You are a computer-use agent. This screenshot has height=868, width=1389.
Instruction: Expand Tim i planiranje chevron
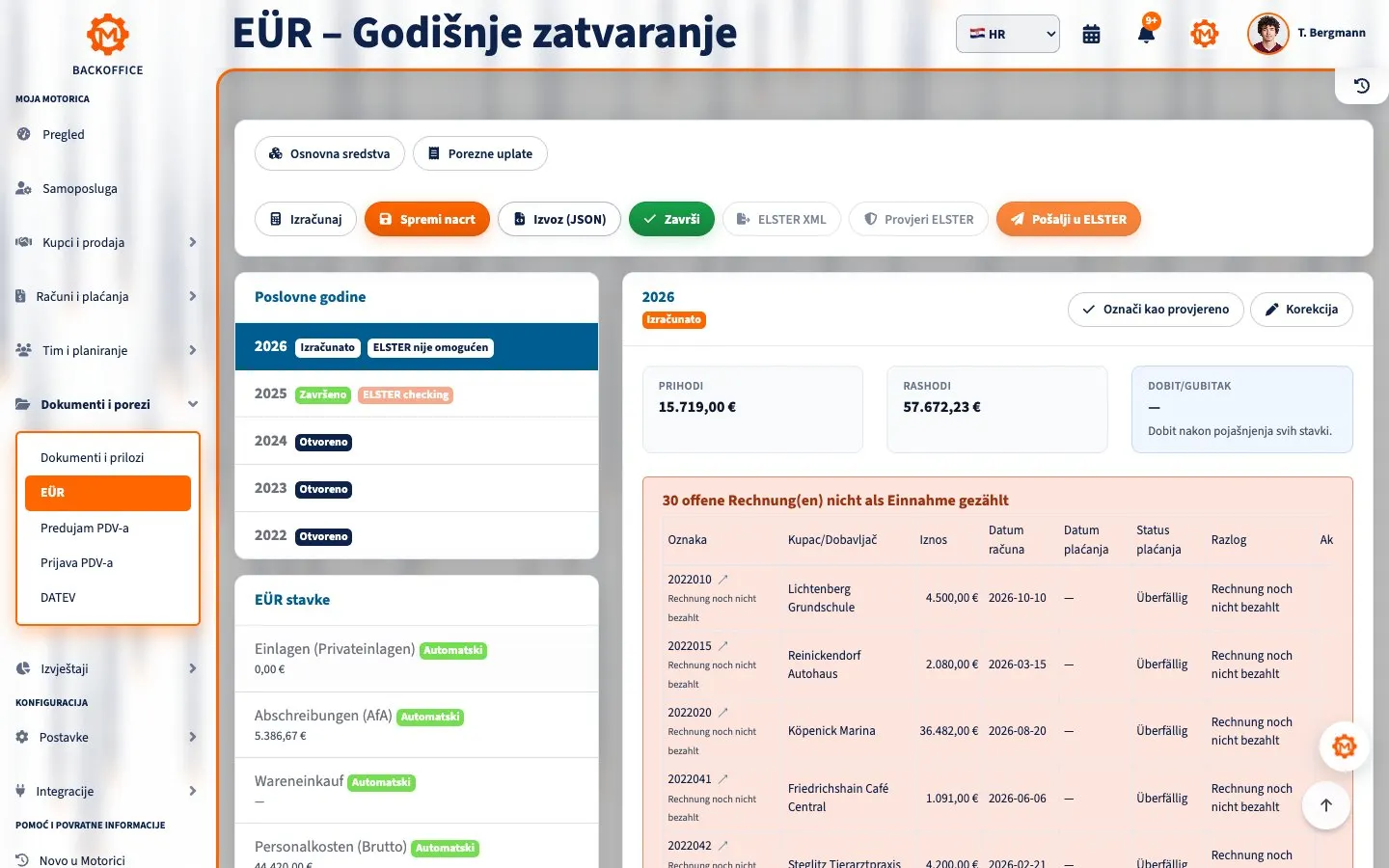point(193,350)
